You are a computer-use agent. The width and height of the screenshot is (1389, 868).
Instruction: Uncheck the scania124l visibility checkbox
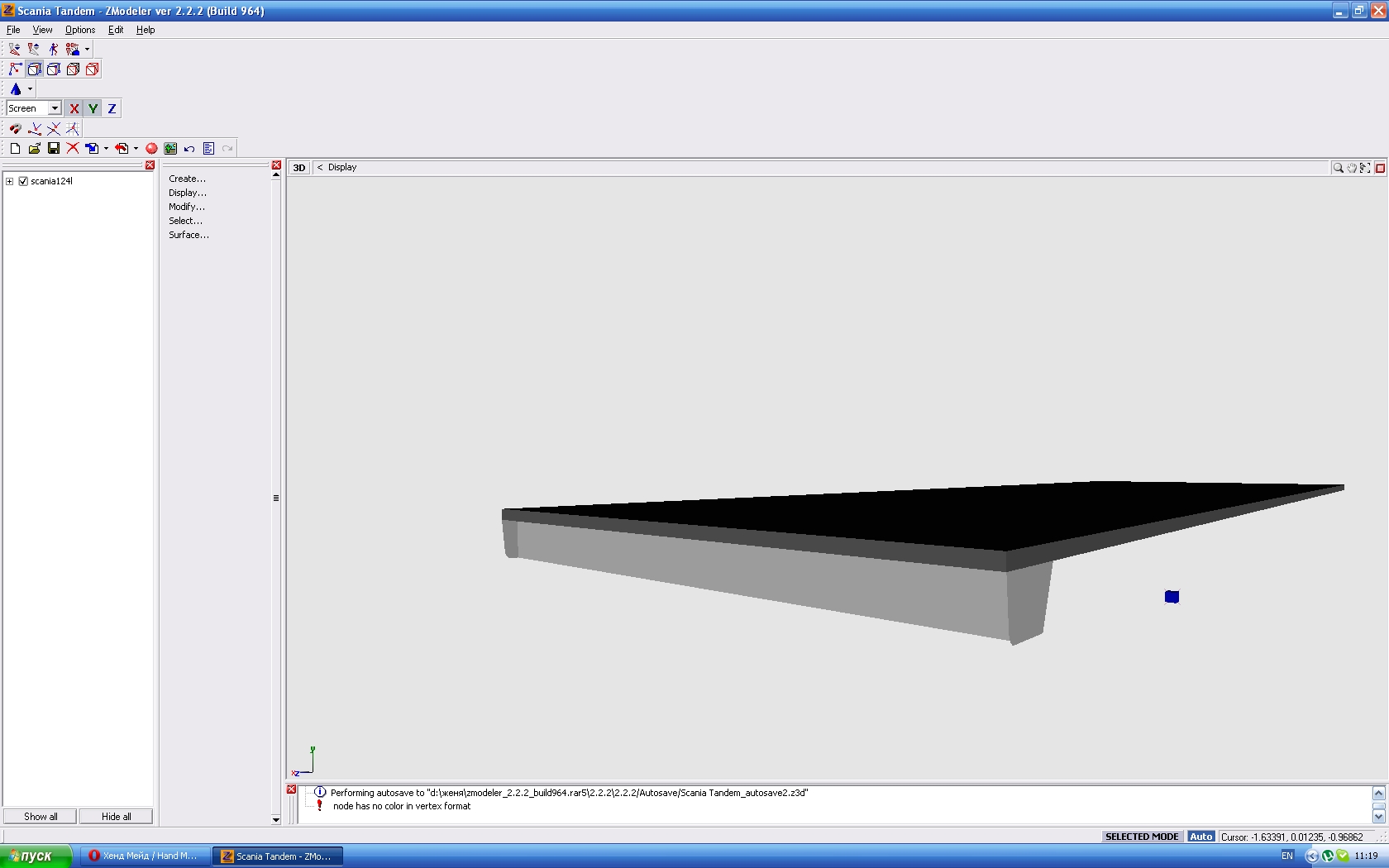pos(23,181)
